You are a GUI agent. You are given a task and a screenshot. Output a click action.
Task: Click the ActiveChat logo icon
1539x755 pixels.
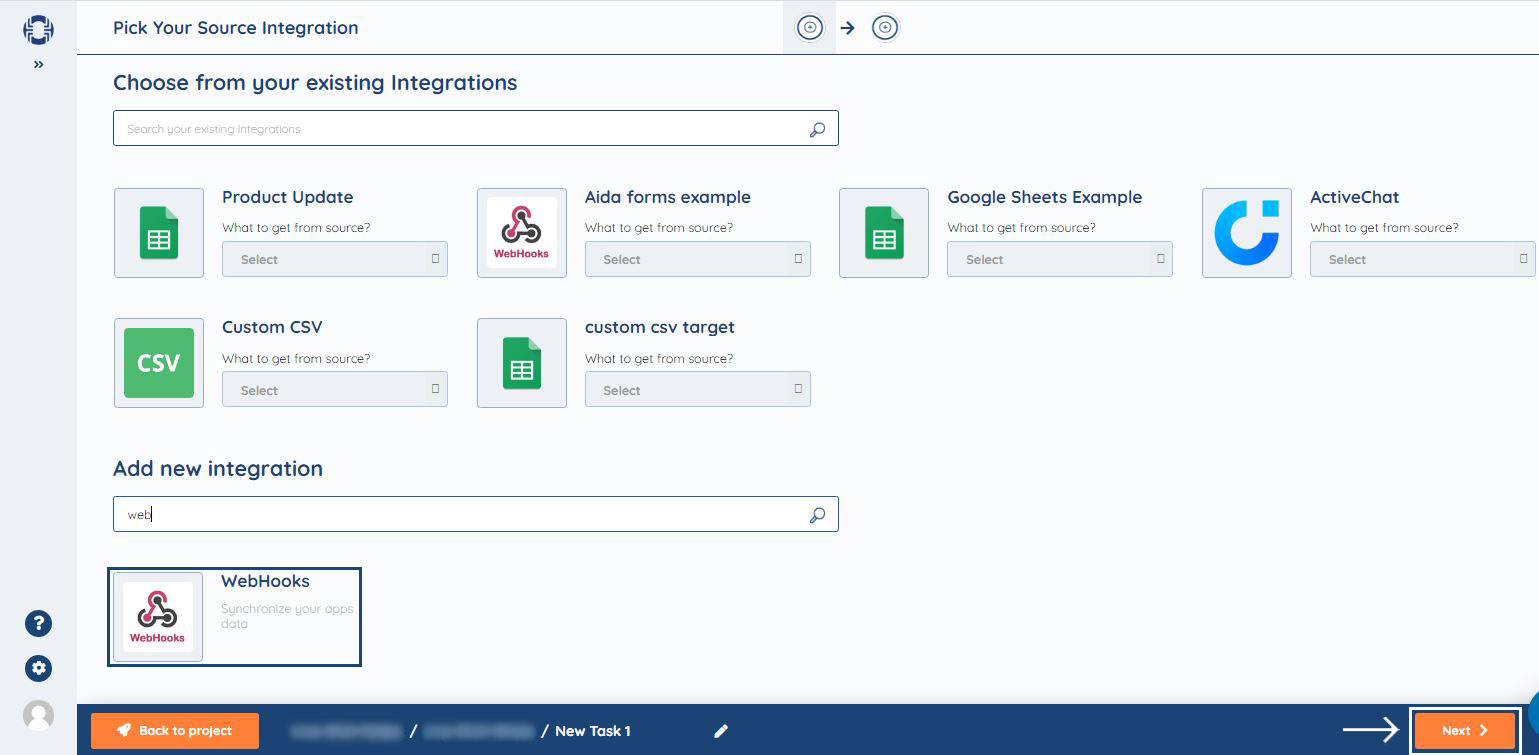click(x=1247, y=233)
